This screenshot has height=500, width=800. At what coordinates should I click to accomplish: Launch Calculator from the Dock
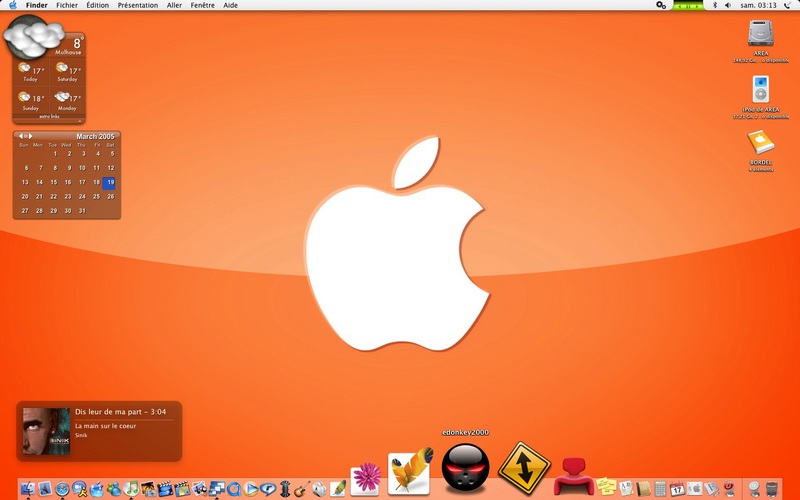(660, 489)
